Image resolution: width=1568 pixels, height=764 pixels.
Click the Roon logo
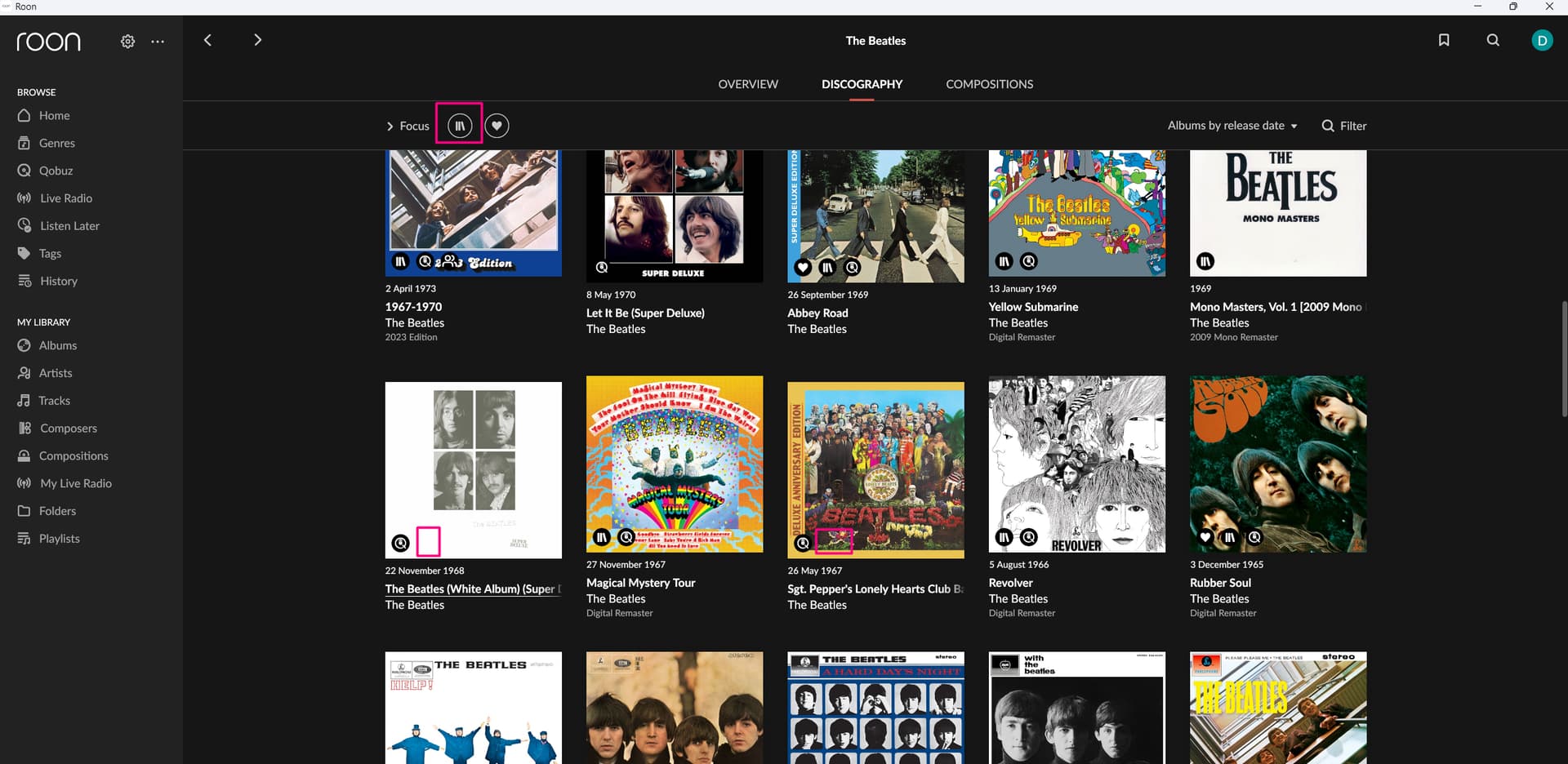coord(49,41)
